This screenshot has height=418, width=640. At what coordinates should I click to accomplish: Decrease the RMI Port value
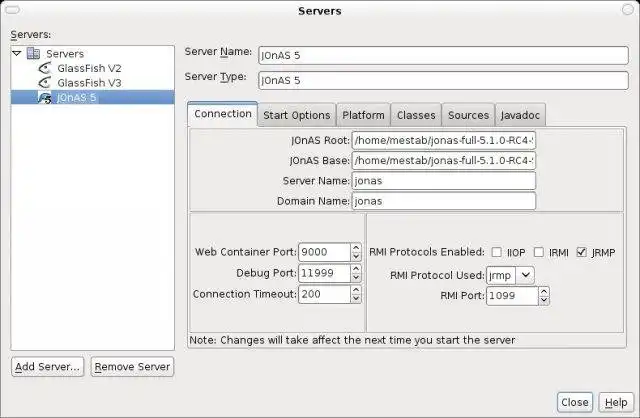544,300
